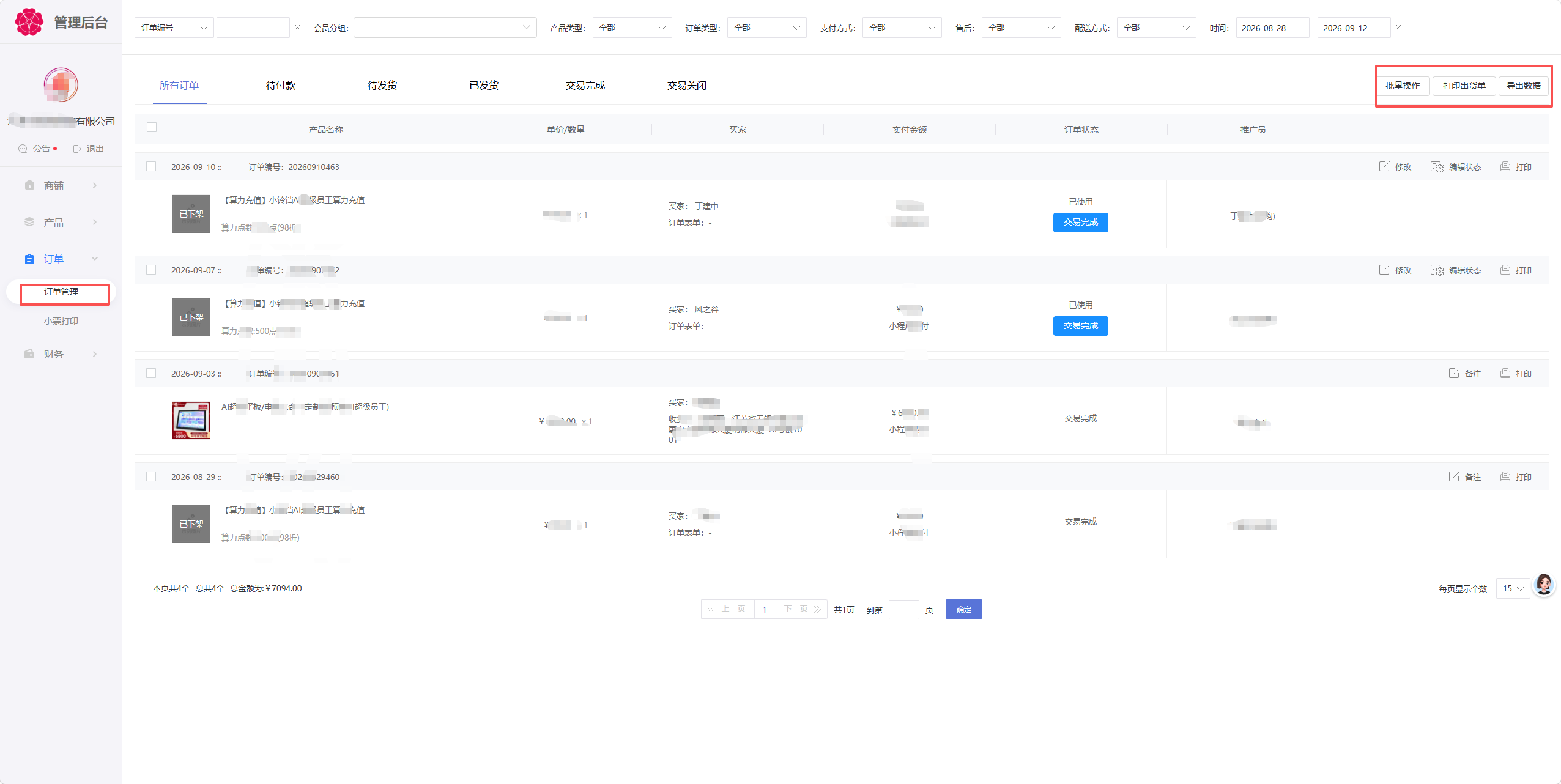This screenshot has height=784, width=1561.
Task: Open the customer service avatar icon
Action: [1543, 585]
